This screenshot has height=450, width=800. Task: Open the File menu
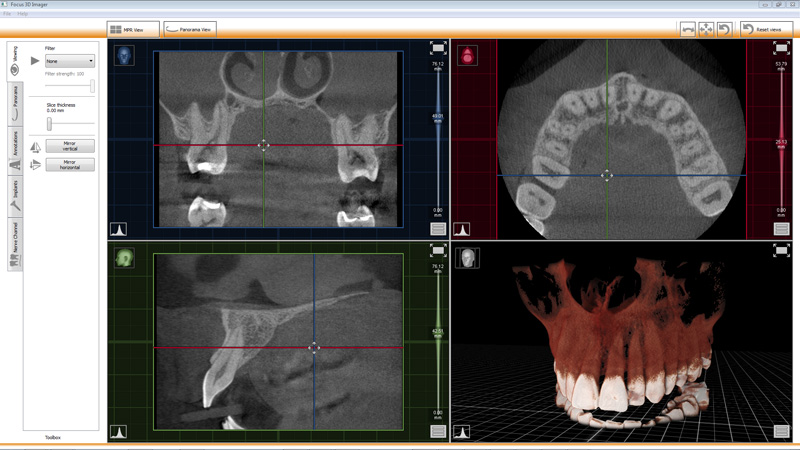[x=8, y=14]
